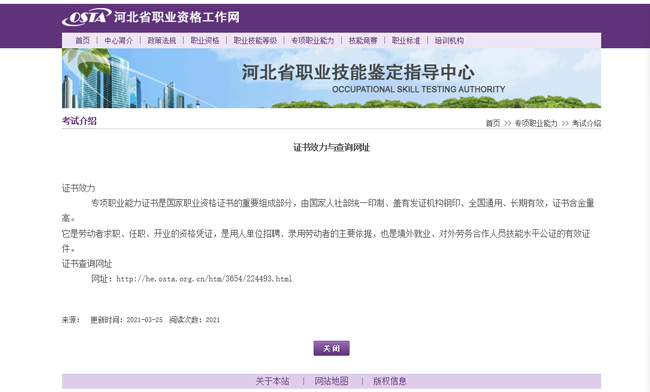
Task: Click 首页 in the breadcrumb trail
Action: point(493,123)
